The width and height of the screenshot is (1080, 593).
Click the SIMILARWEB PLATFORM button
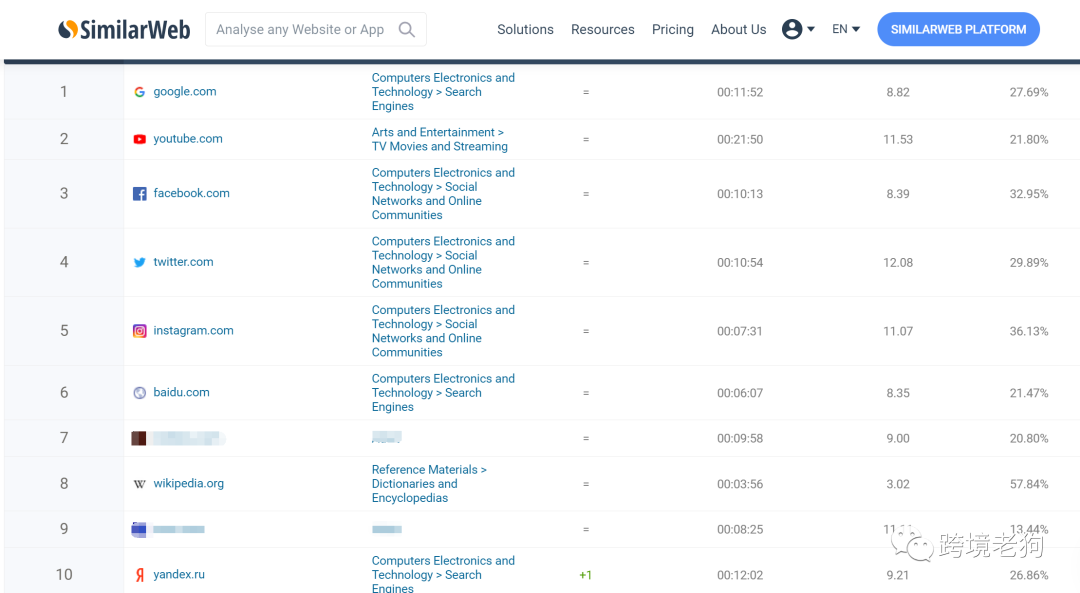point(958,30)
